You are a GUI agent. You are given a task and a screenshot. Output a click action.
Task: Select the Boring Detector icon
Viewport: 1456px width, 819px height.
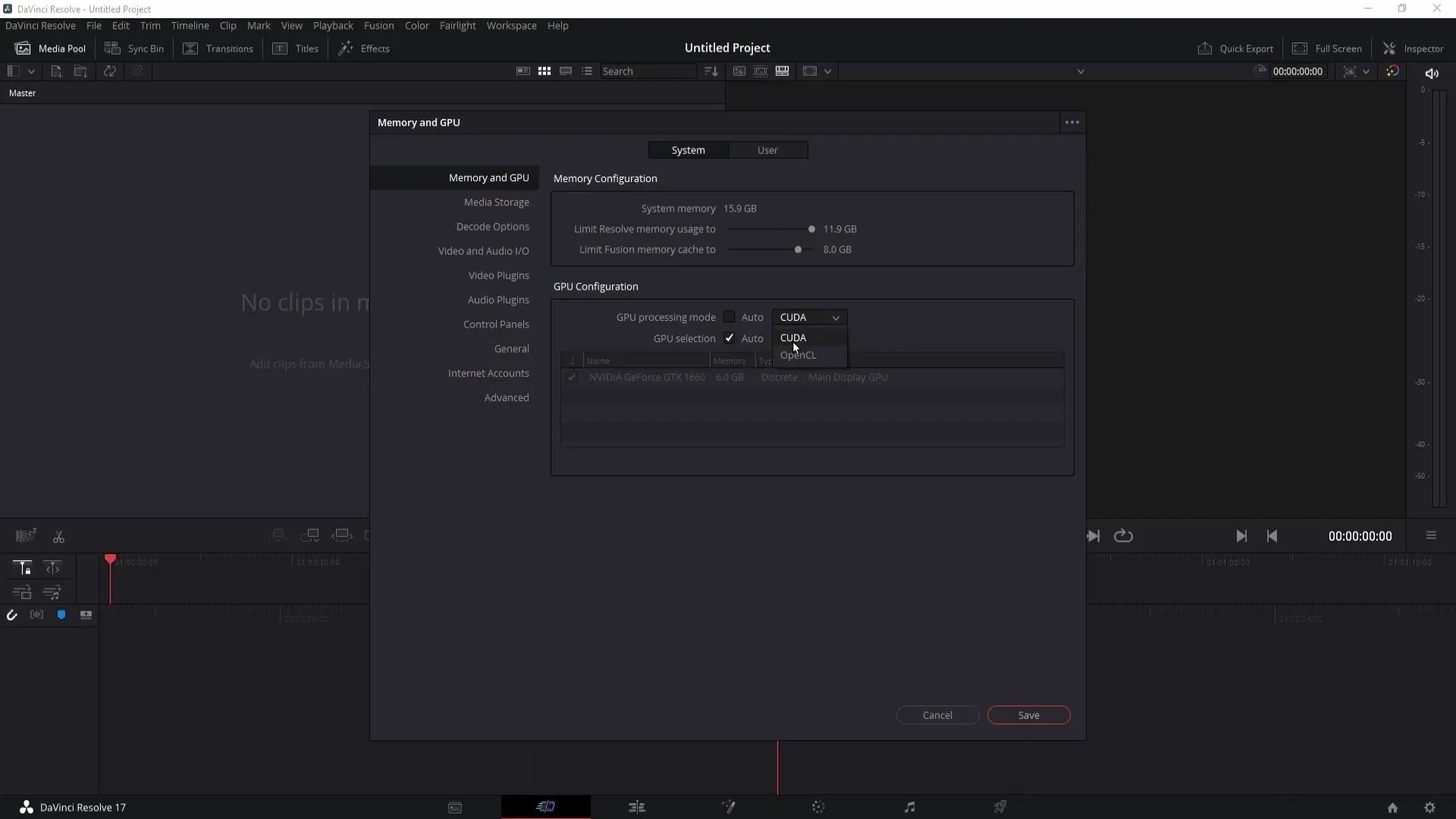pyautogui.click(x=25, y=536)
